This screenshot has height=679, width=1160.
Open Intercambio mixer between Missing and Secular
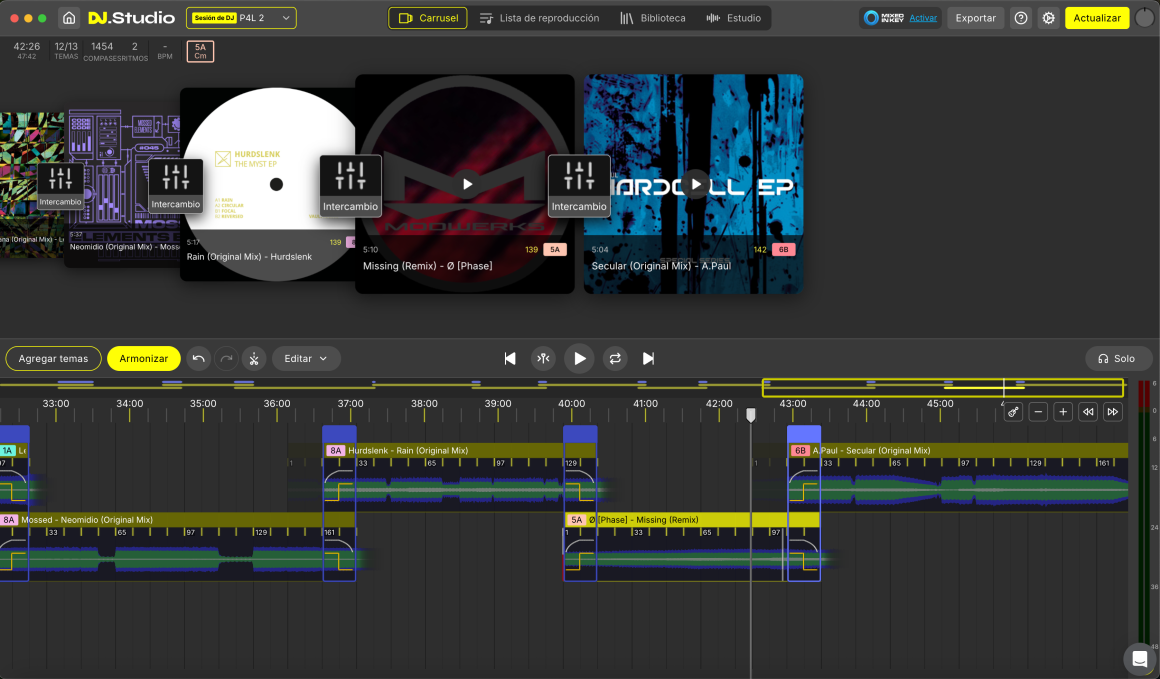click(579, 185)
